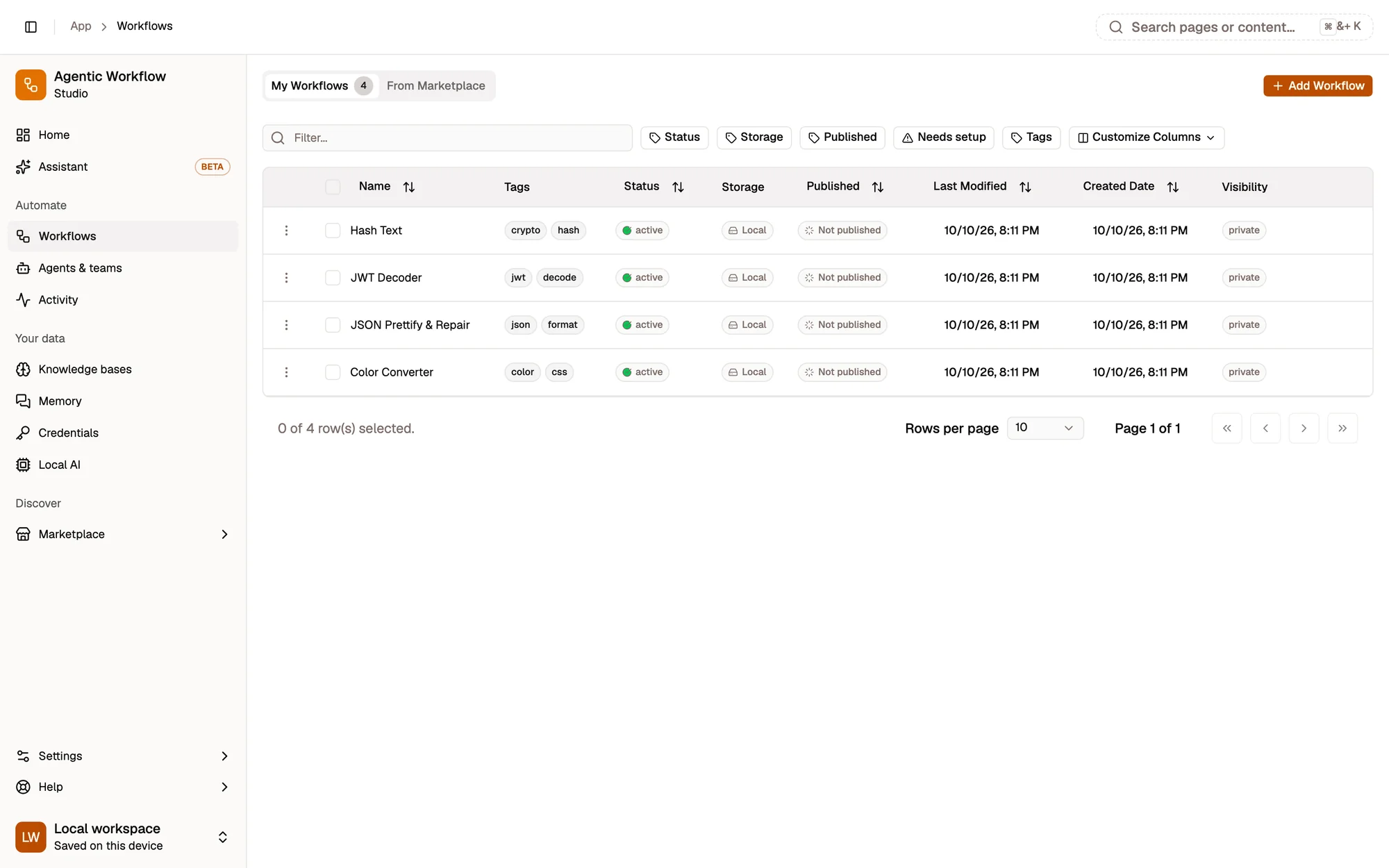Toggle the sidebar panel icon
This screenshot has width=1389, height=868.
pos(31,26)
